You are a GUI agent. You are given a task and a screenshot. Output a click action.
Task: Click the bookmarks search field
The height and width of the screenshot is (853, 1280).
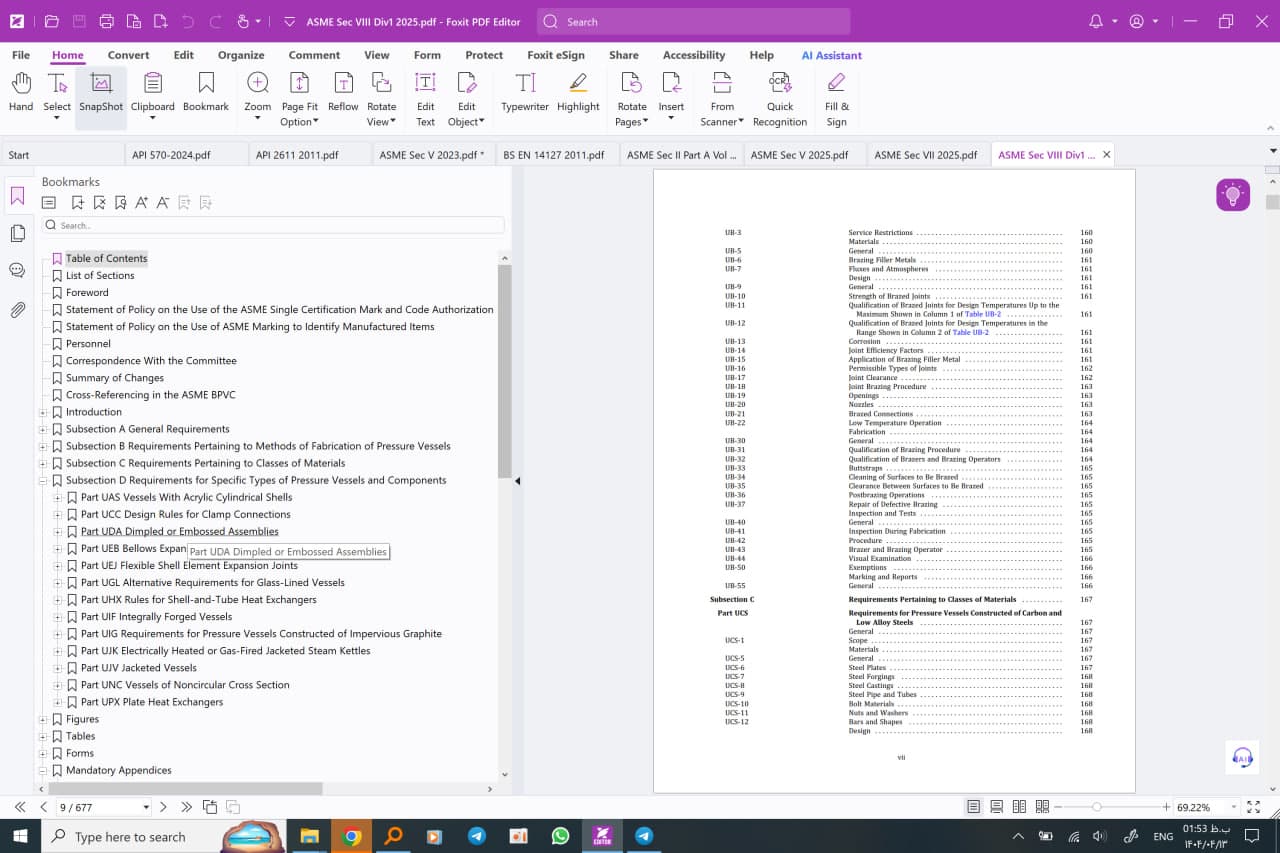tap(273, 226)
